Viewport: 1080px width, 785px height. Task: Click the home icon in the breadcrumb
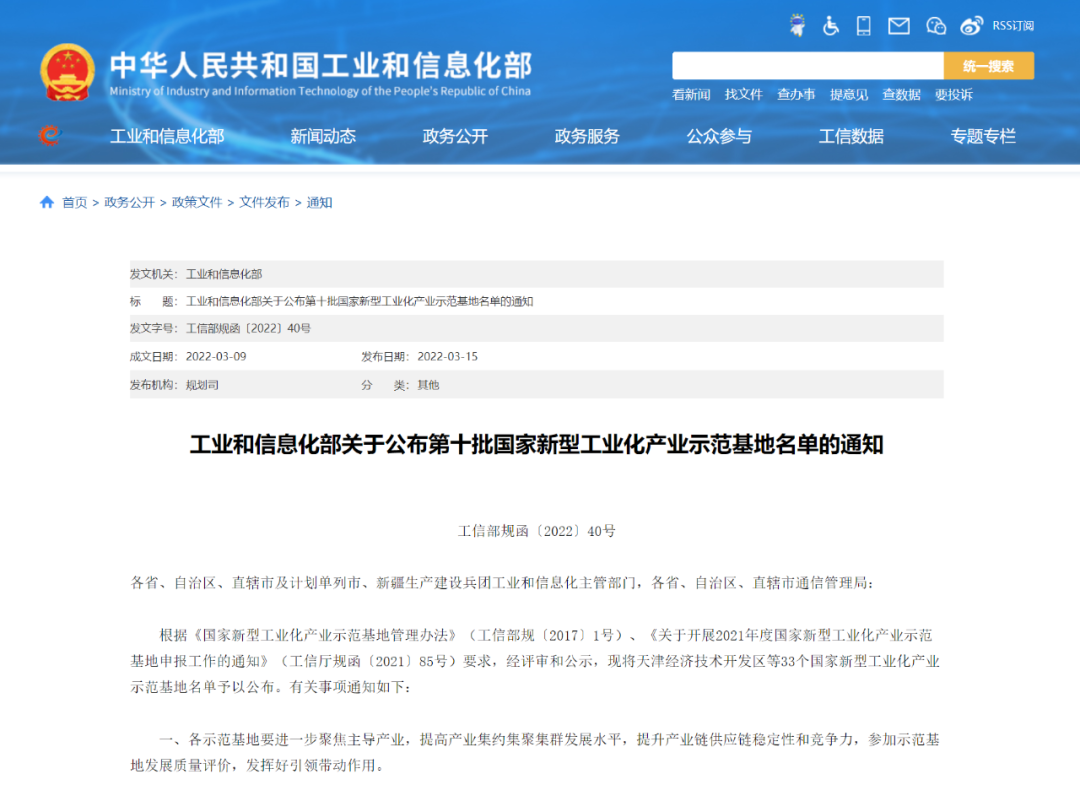pyautogui.click(x=47, y=202)
